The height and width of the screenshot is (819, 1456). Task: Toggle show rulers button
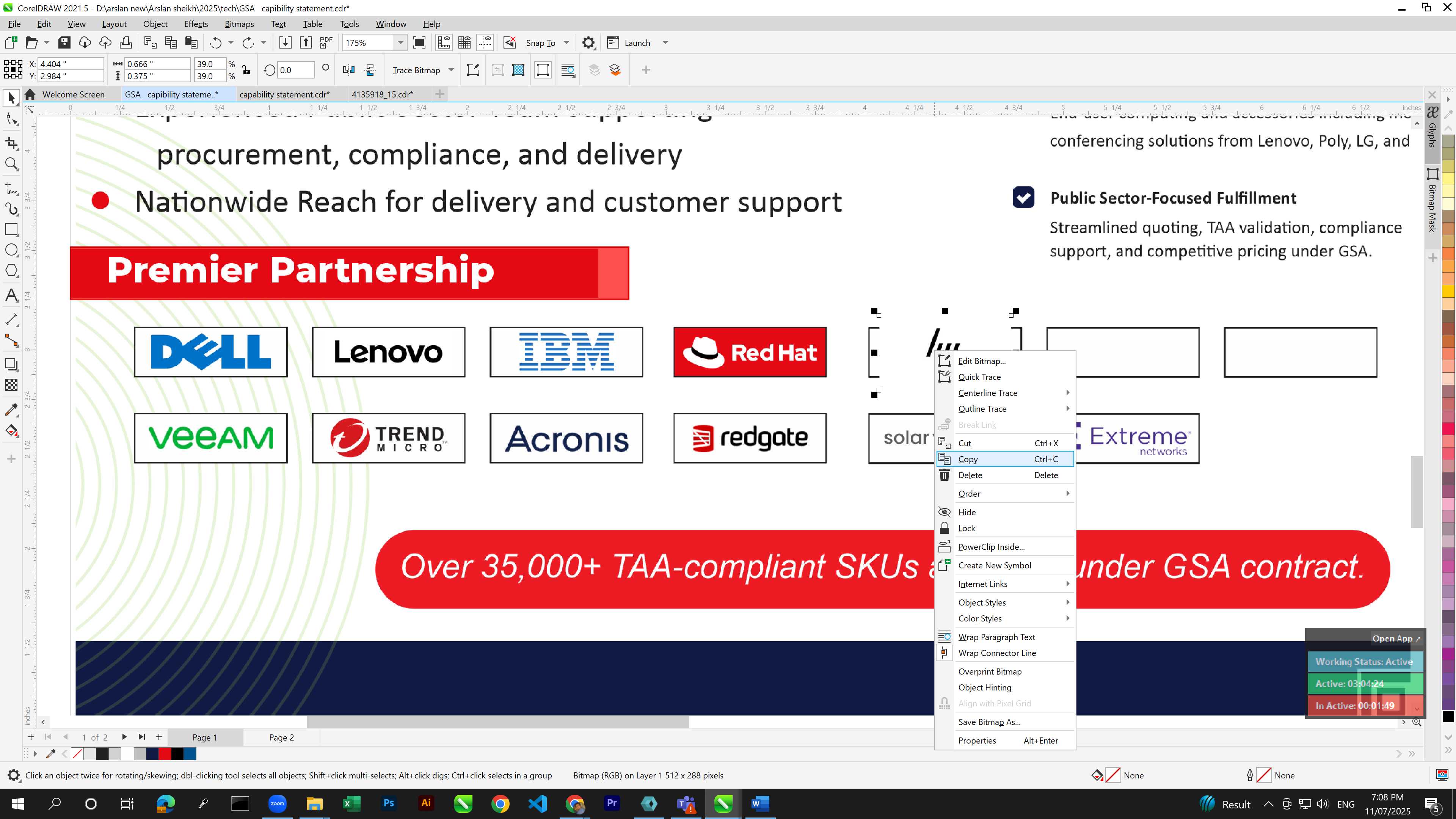pos(444,42)
